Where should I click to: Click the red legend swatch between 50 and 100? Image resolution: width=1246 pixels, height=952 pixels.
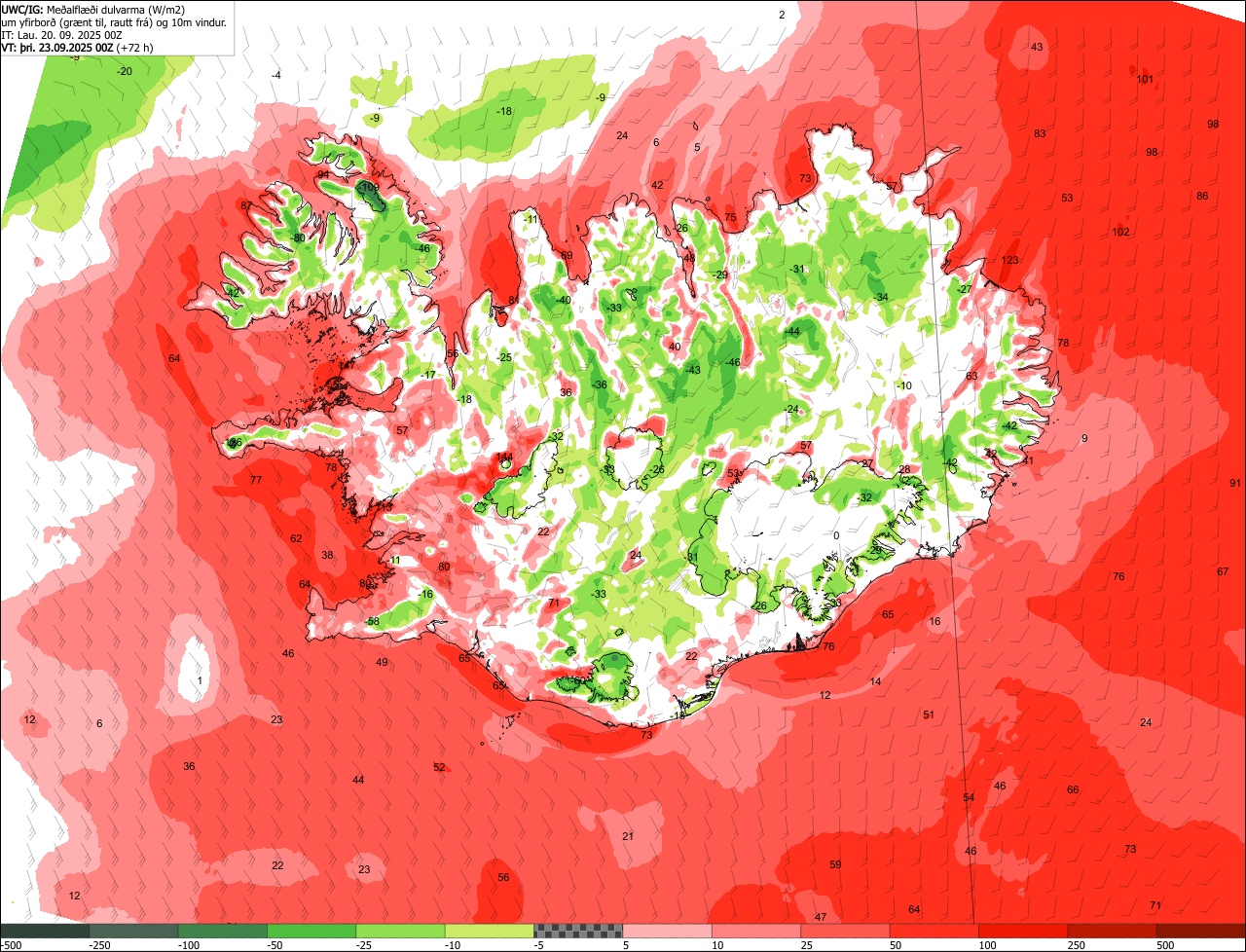pyautogui.click(x=934, y=931)
